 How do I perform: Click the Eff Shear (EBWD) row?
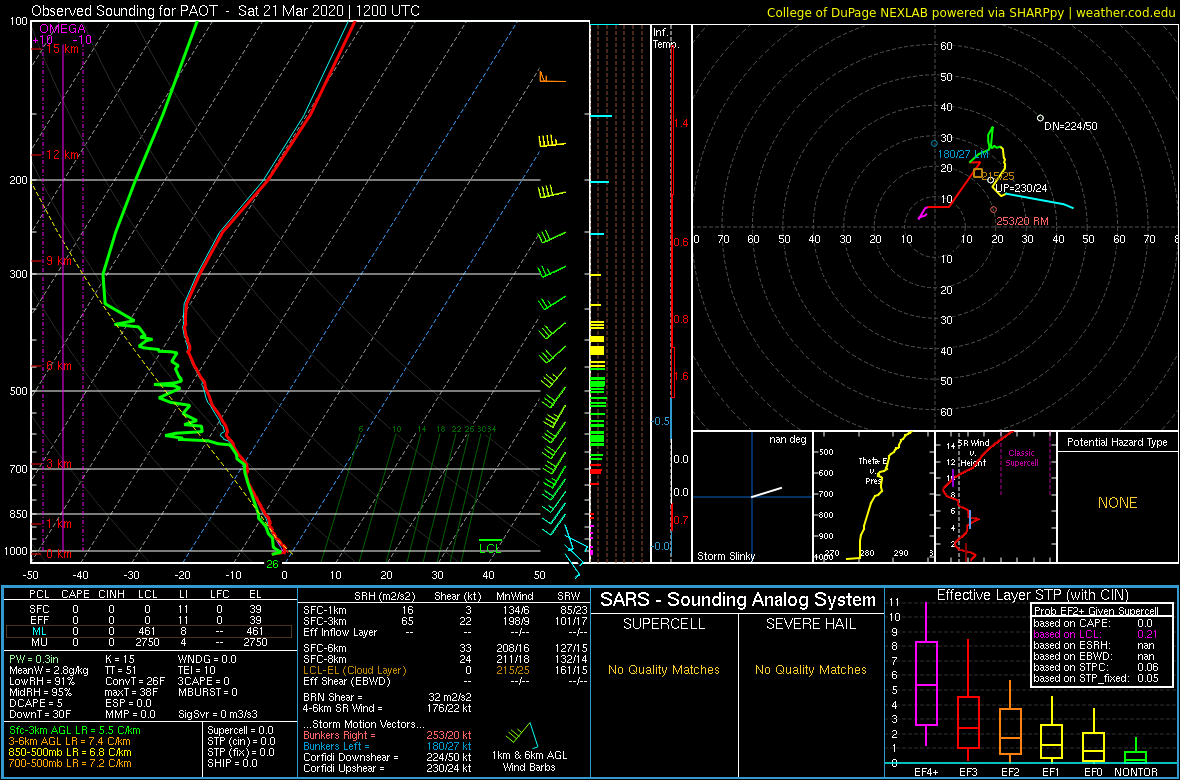[x=445, y=681]
